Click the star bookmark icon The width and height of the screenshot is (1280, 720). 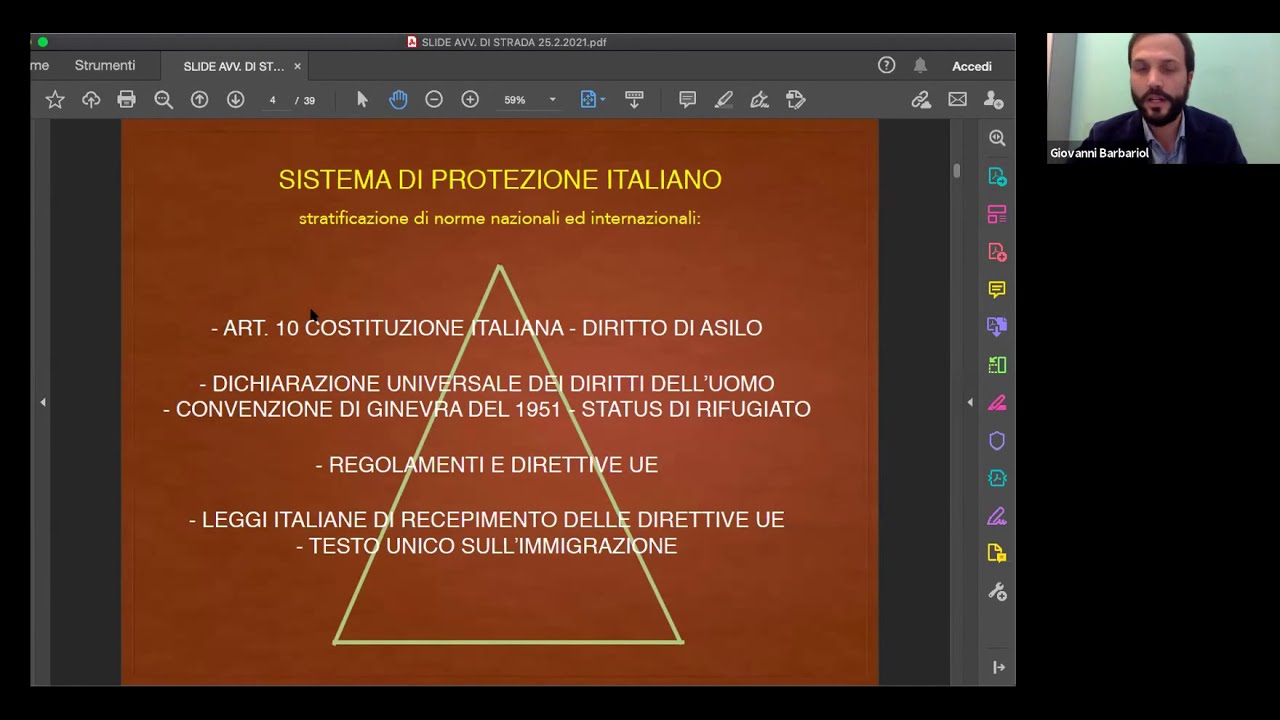(55, 100)
